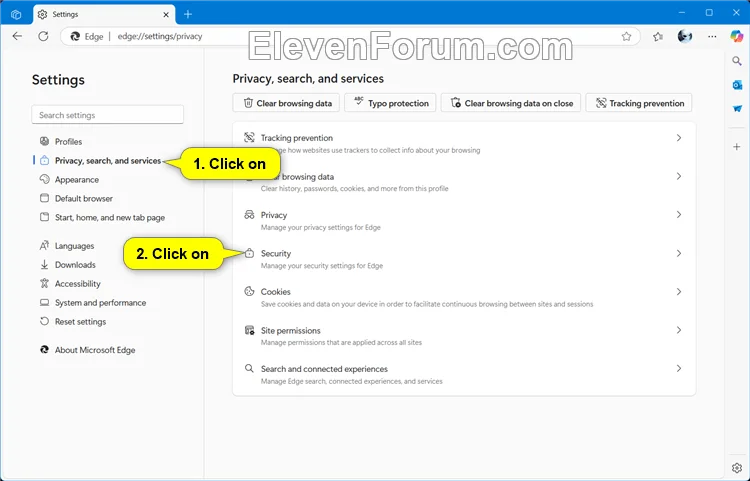Expand the Cookies row chevron
Screen dimensions: 750x481
[679, 292]
